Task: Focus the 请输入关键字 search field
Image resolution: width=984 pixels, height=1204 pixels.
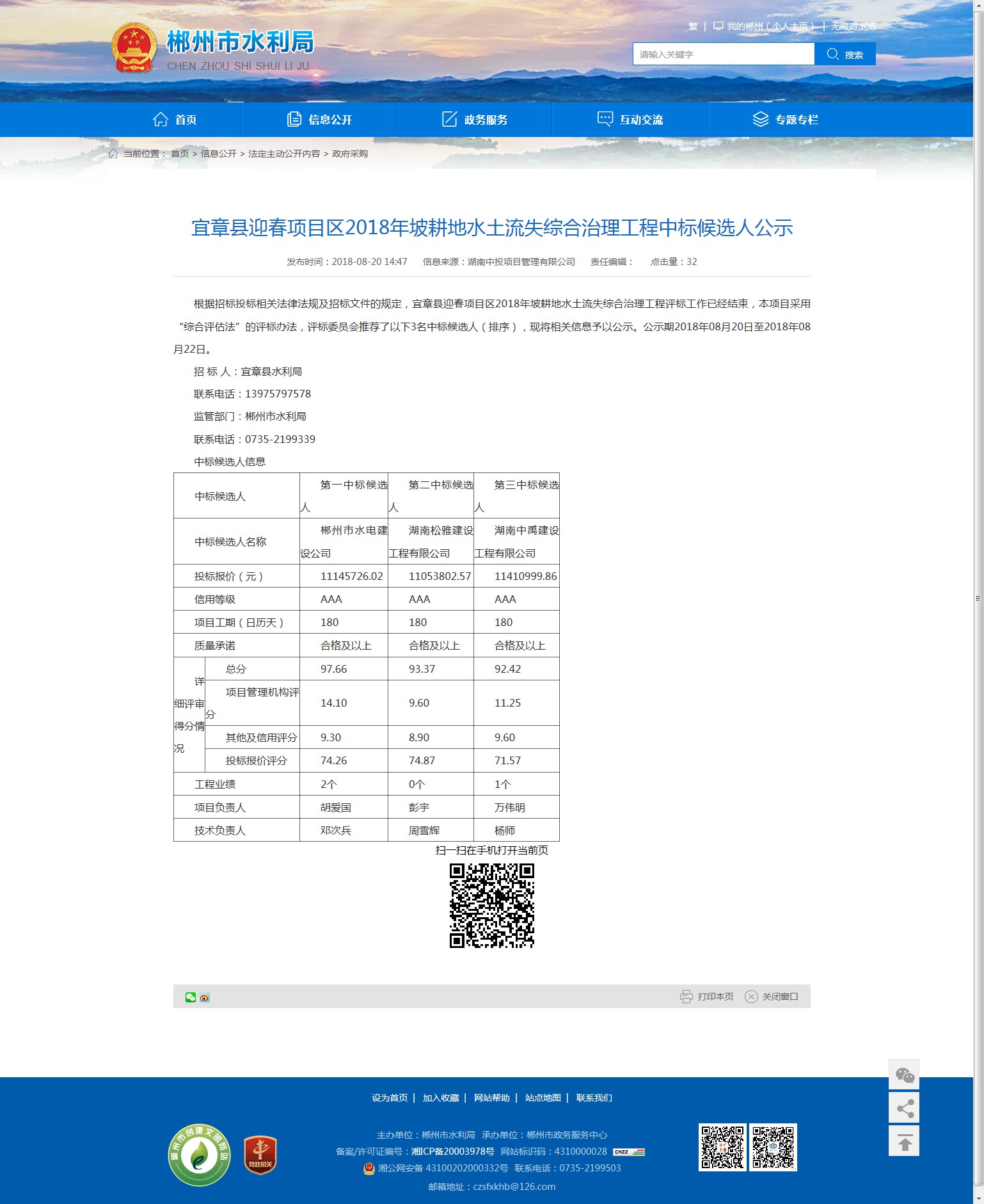Action: click(x=724, y=54)
